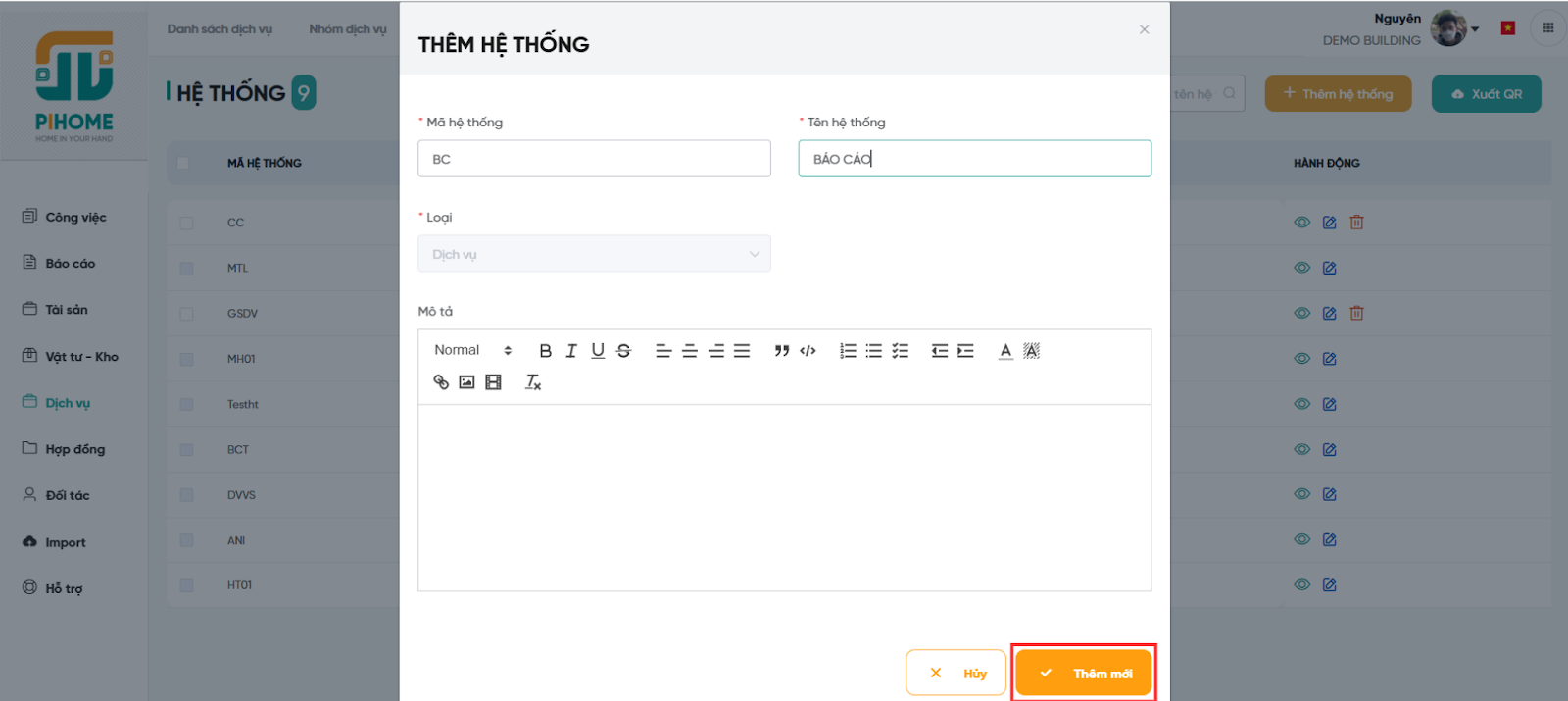1568x701 pixels.
Task: Insert a link using the link icon
Action: click(x=441, y=382)
